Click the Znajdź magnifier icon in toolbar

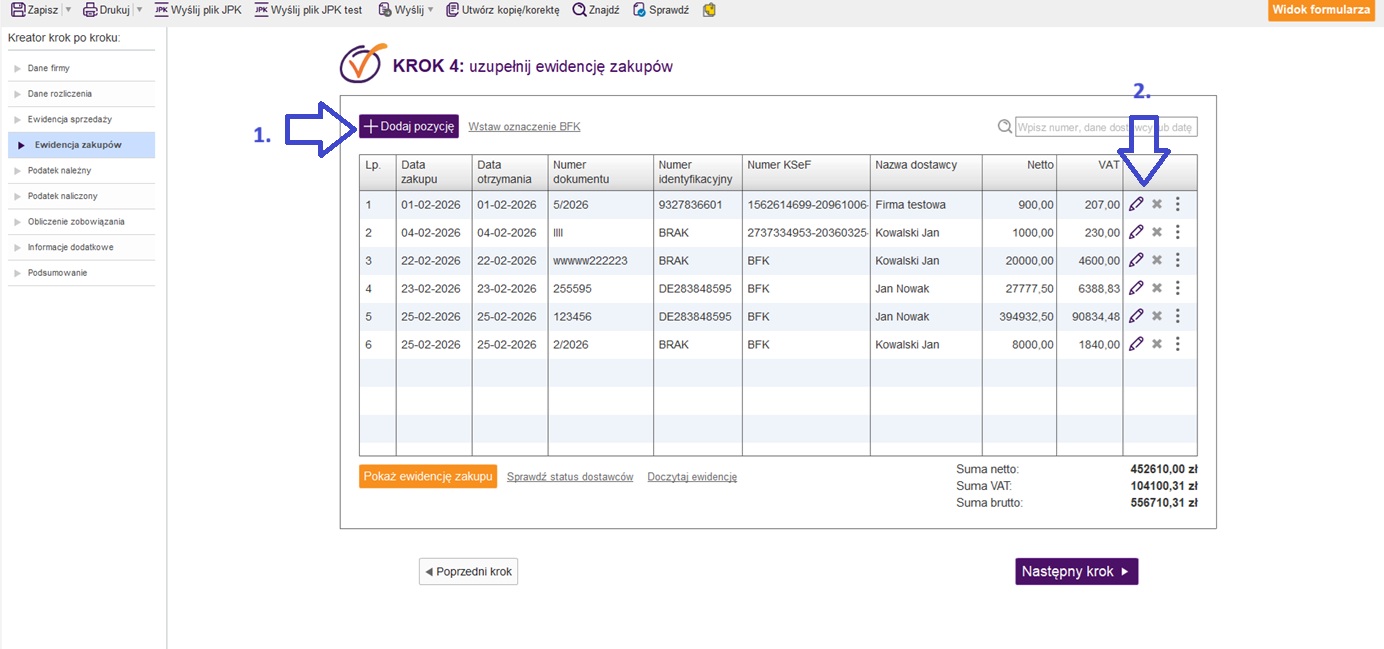[579, 10]
